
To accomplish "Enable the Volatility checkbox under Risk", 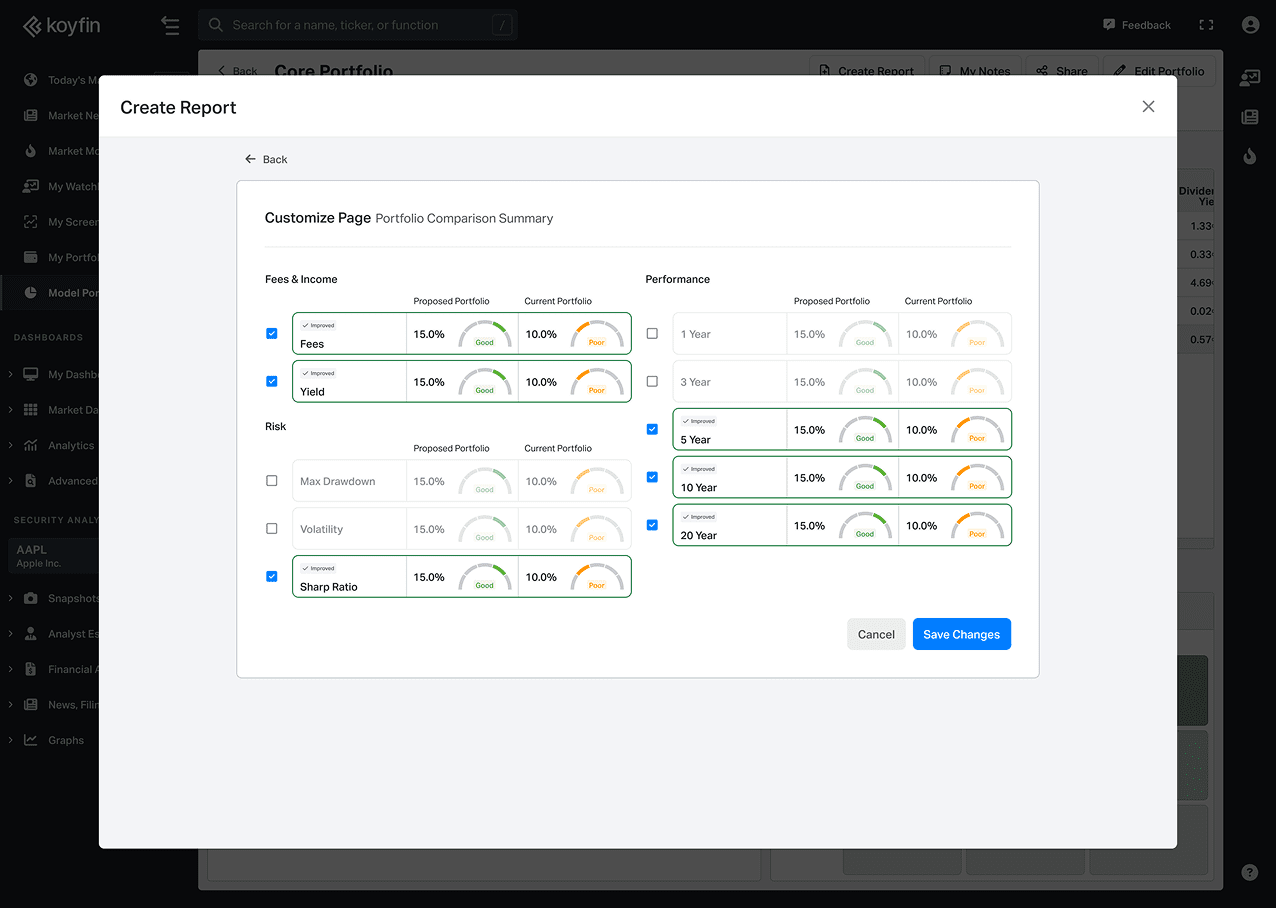I will [271, 528].
